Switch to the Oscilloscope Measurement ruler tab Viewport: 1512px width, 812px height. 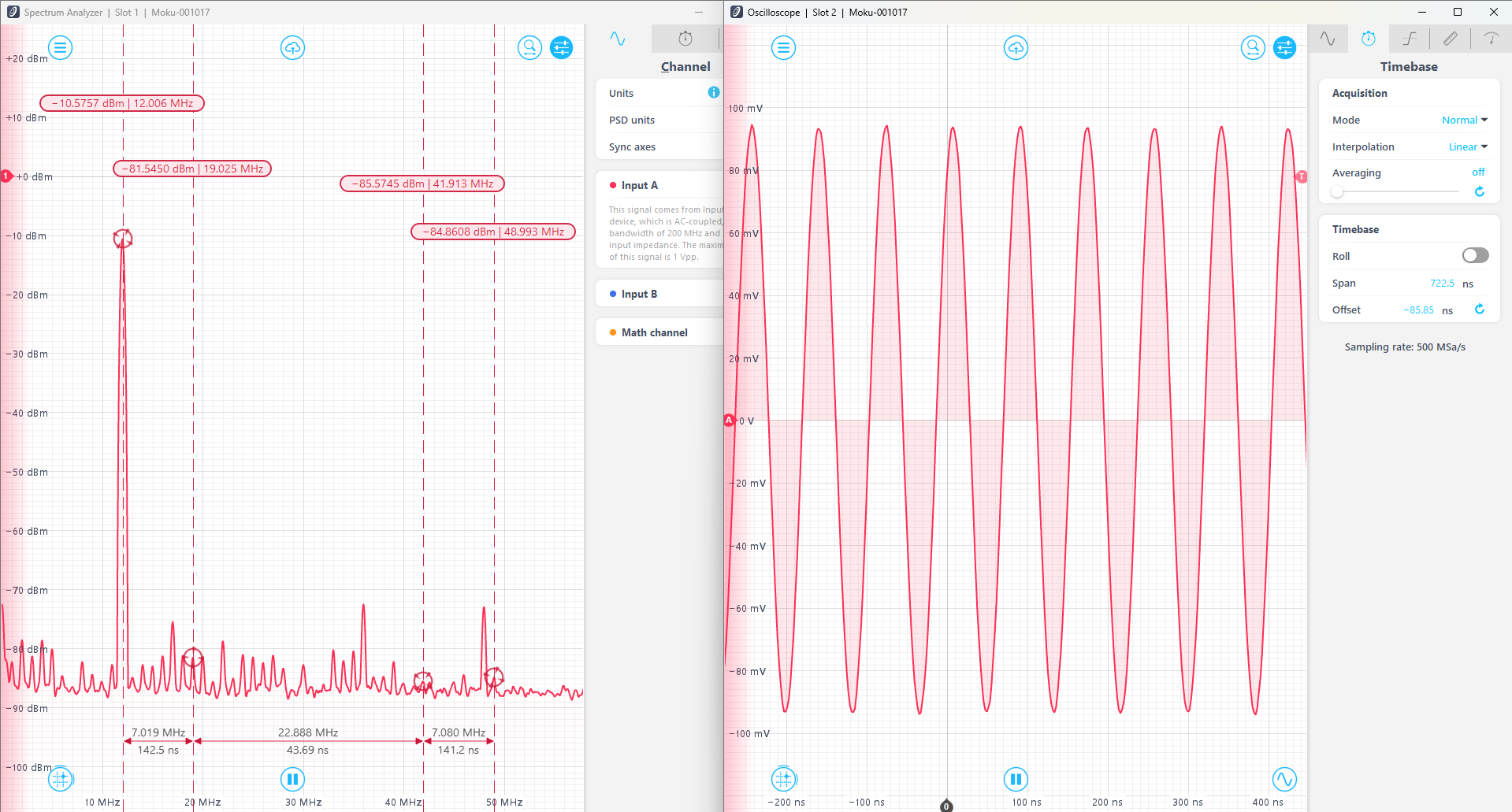coord(1451,39)
